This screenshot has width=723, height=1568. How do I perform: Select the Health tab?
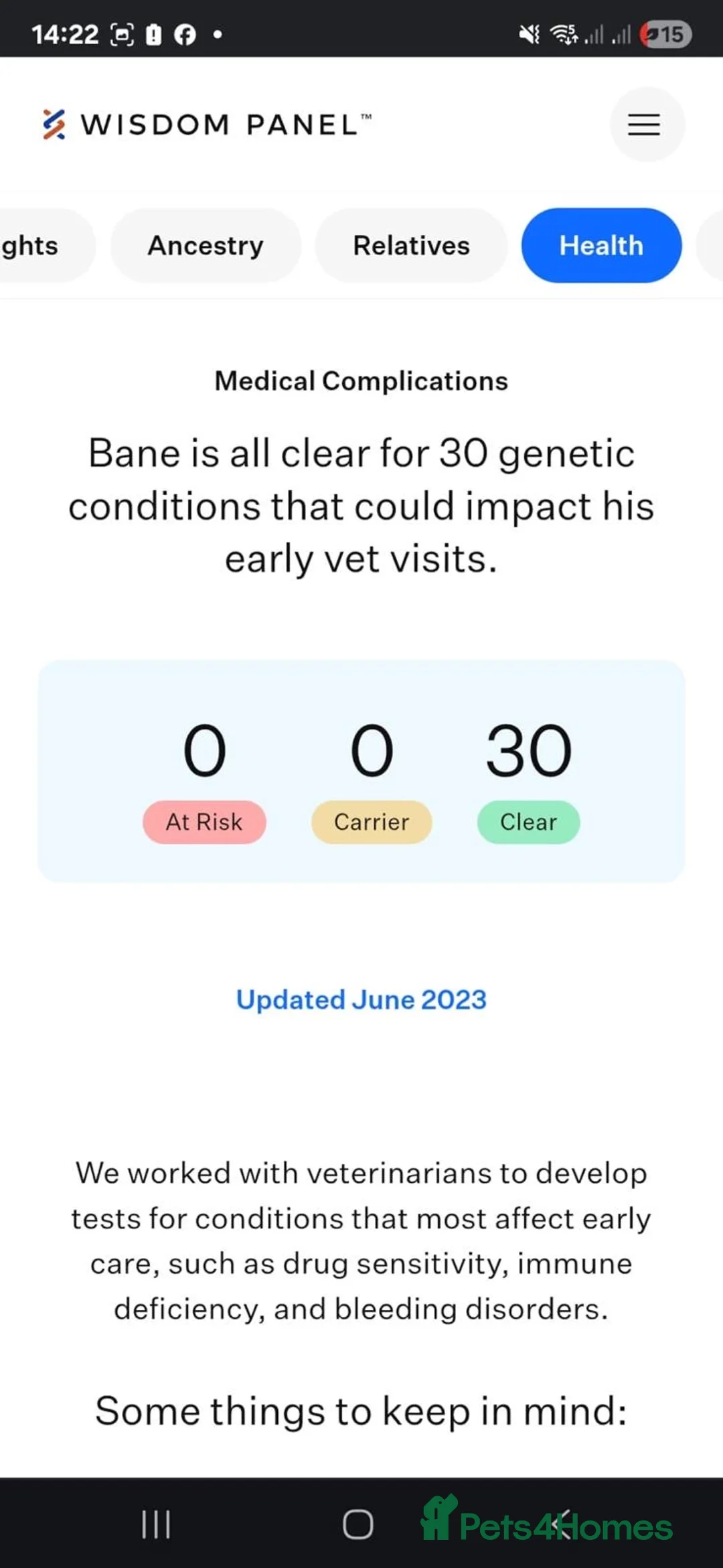click(x=601, y=245)
